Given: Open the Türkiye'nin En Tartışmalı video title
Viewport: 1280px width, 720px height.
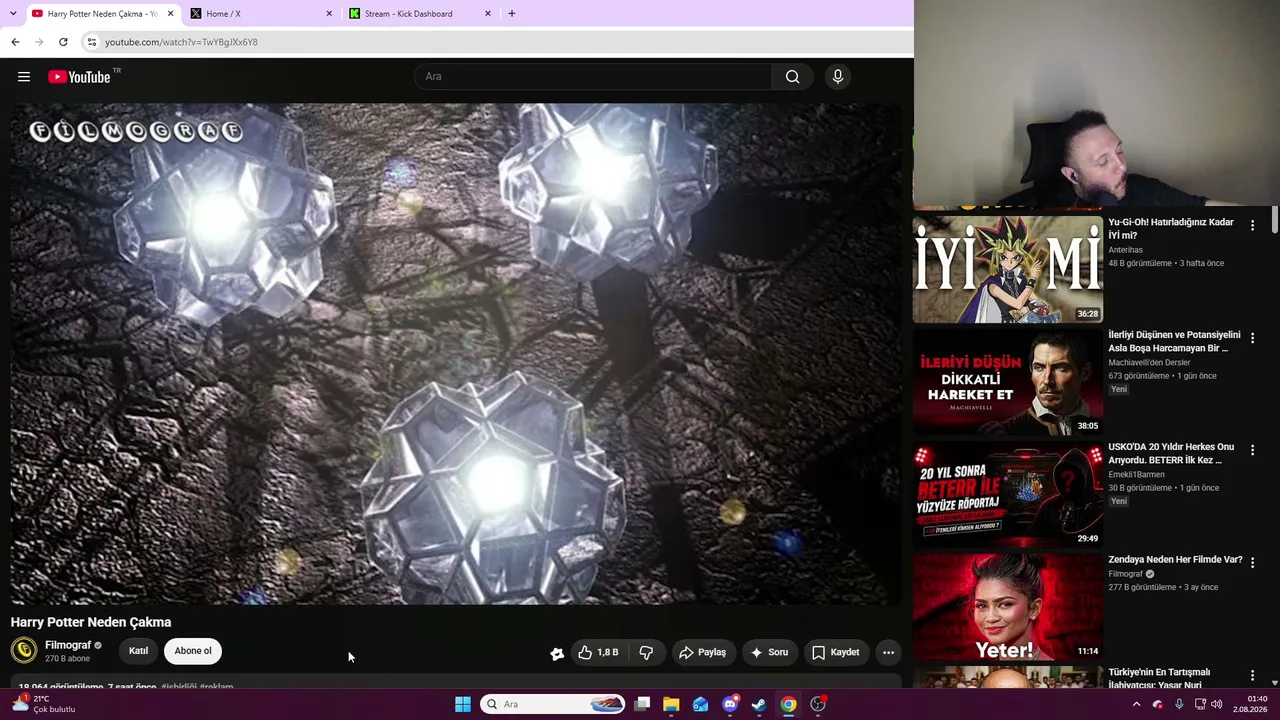Looking at the screenshot, I should click(1159, 678).
